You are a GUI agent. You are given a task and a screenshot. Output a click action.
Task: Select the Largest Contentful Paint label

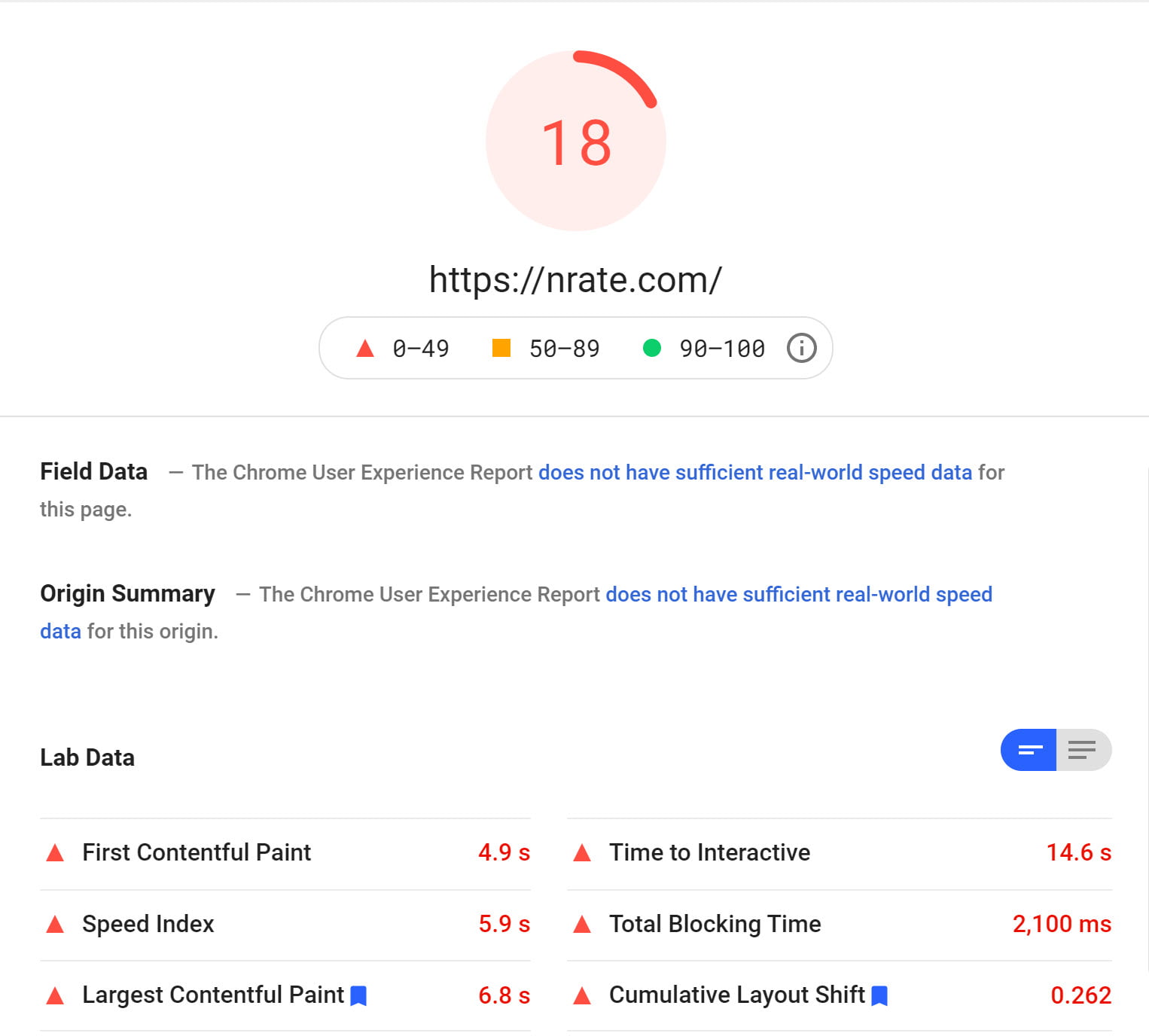pyautogui.click(x=213, y=995)
